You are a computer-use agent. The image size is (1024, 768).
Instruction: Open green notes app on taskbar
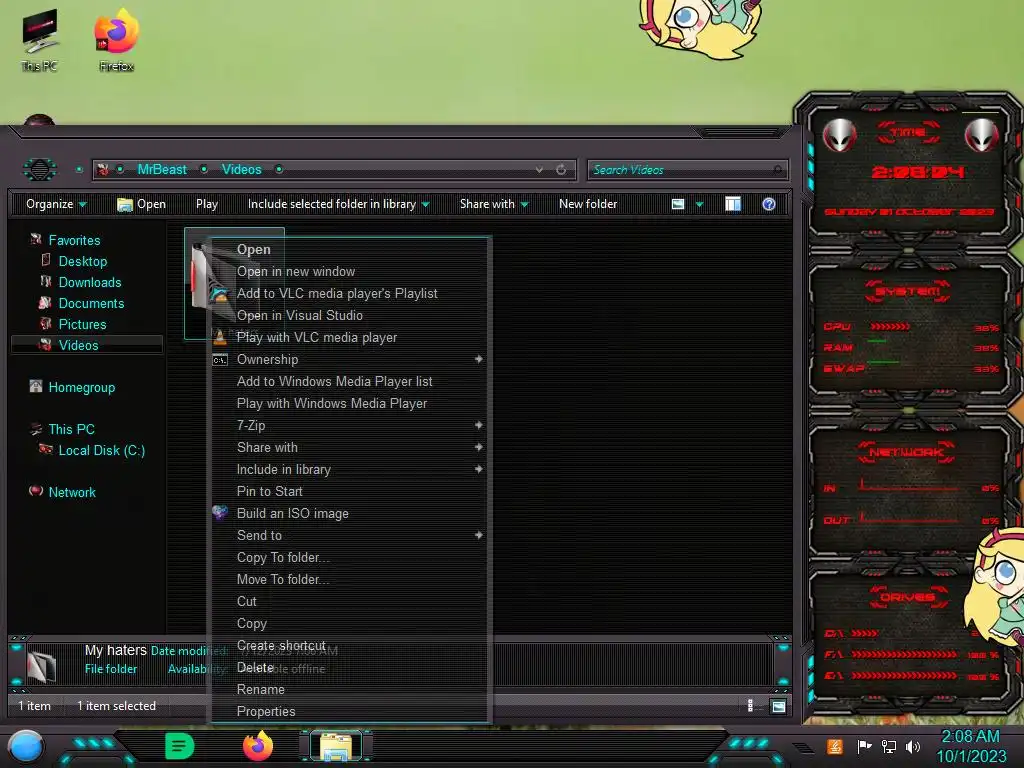(x=180, y=746)
